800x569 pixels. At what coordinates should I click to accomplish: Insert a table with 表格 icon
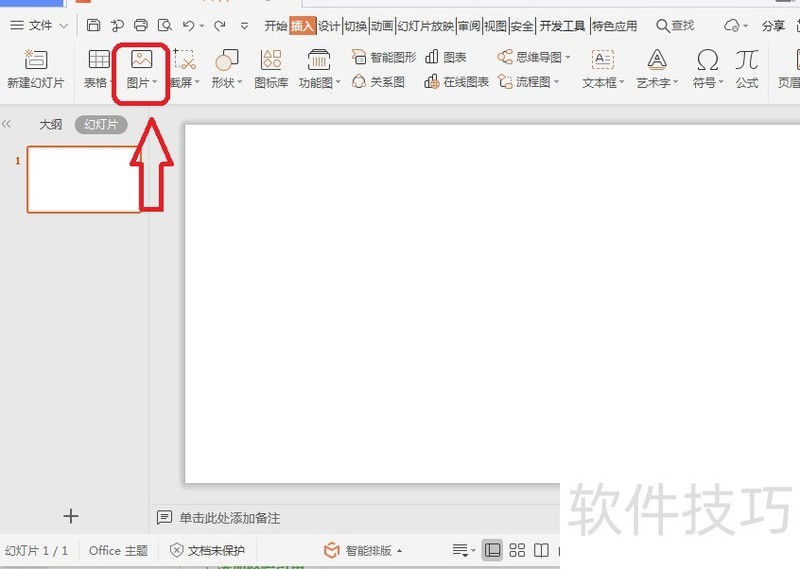[98, 69]
